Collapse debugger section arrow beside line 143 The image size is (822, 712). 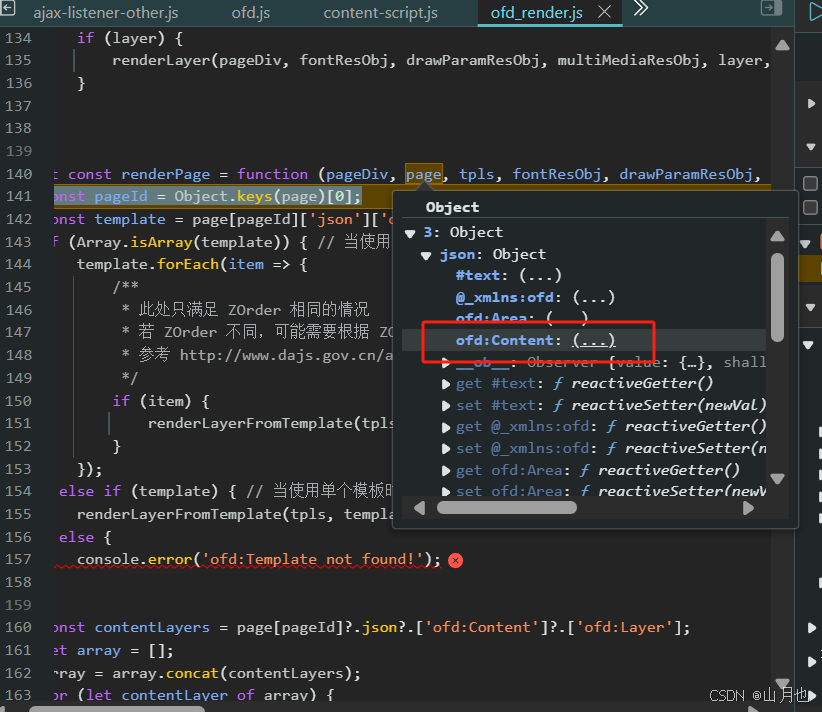[x=805, y=244]
